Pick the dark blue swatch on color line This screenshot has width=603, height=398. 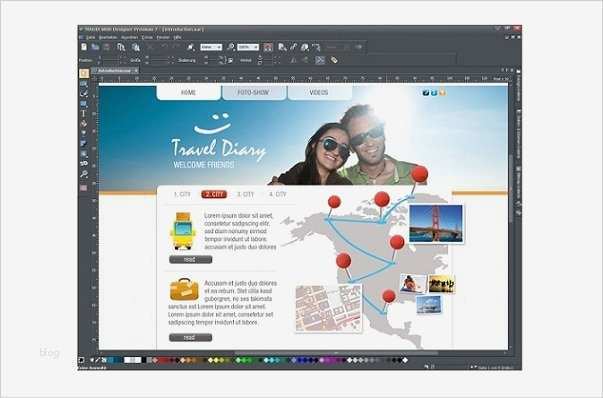point(304,360)
